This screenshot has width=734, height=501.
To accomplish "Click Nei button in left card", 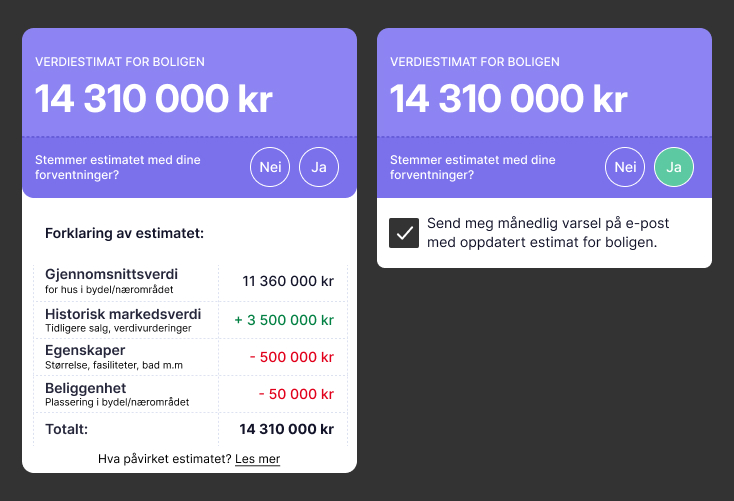I will 270,167.
